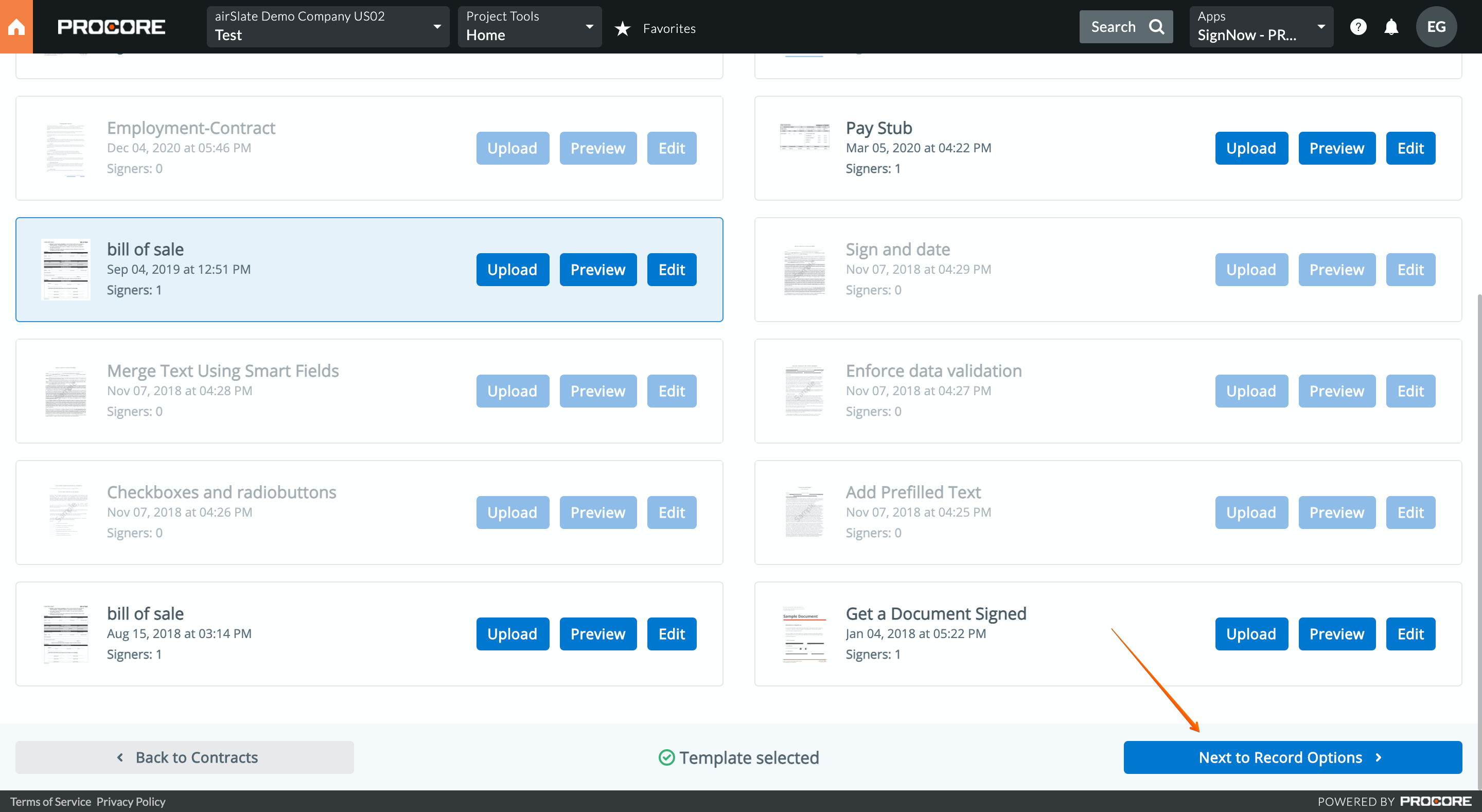Click the selected bill of sale thumbnail
Screen dimensions: 1482x812
tap(65, 269)
